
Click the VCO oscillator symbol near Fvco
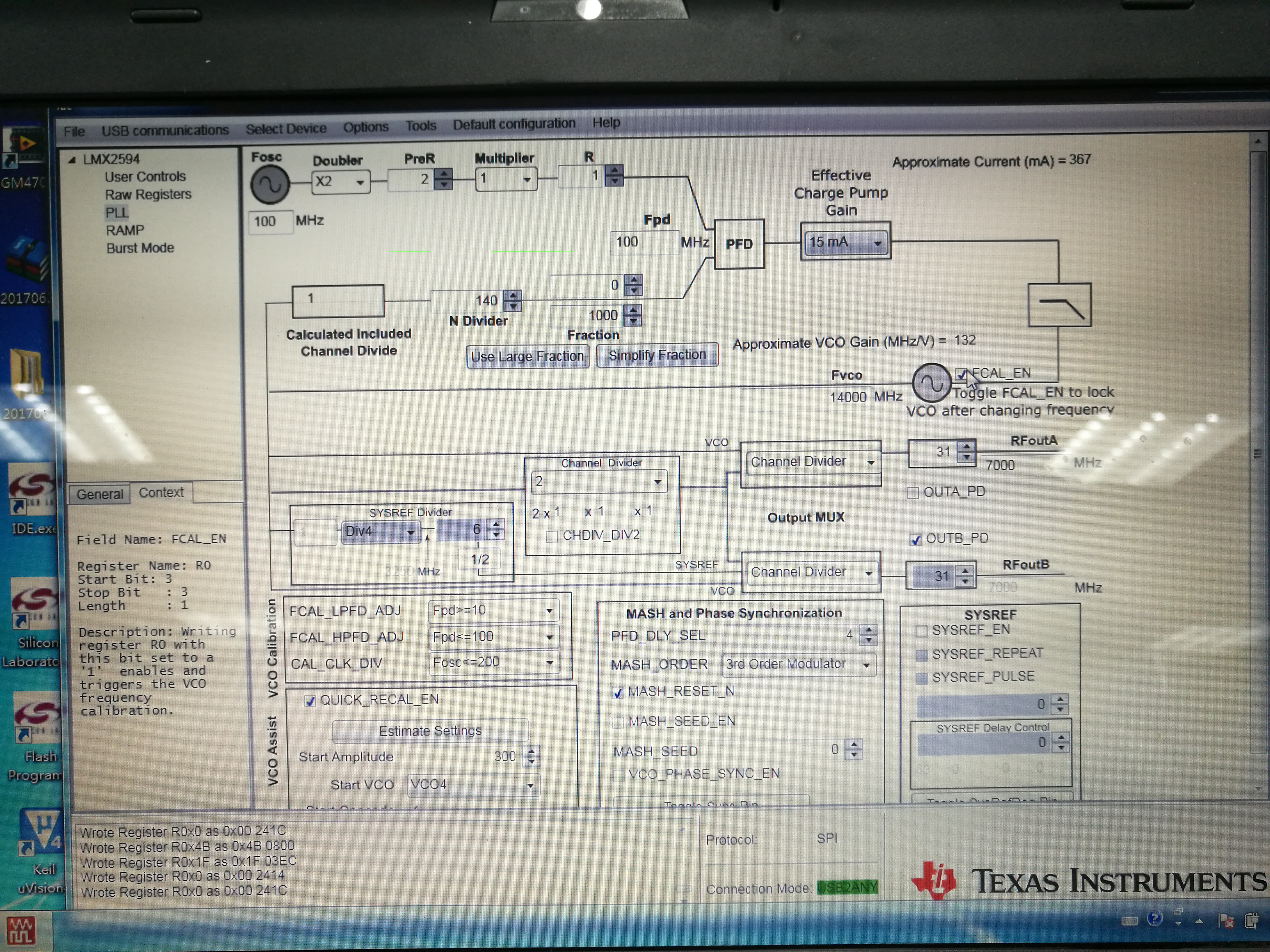coord(931,383)
